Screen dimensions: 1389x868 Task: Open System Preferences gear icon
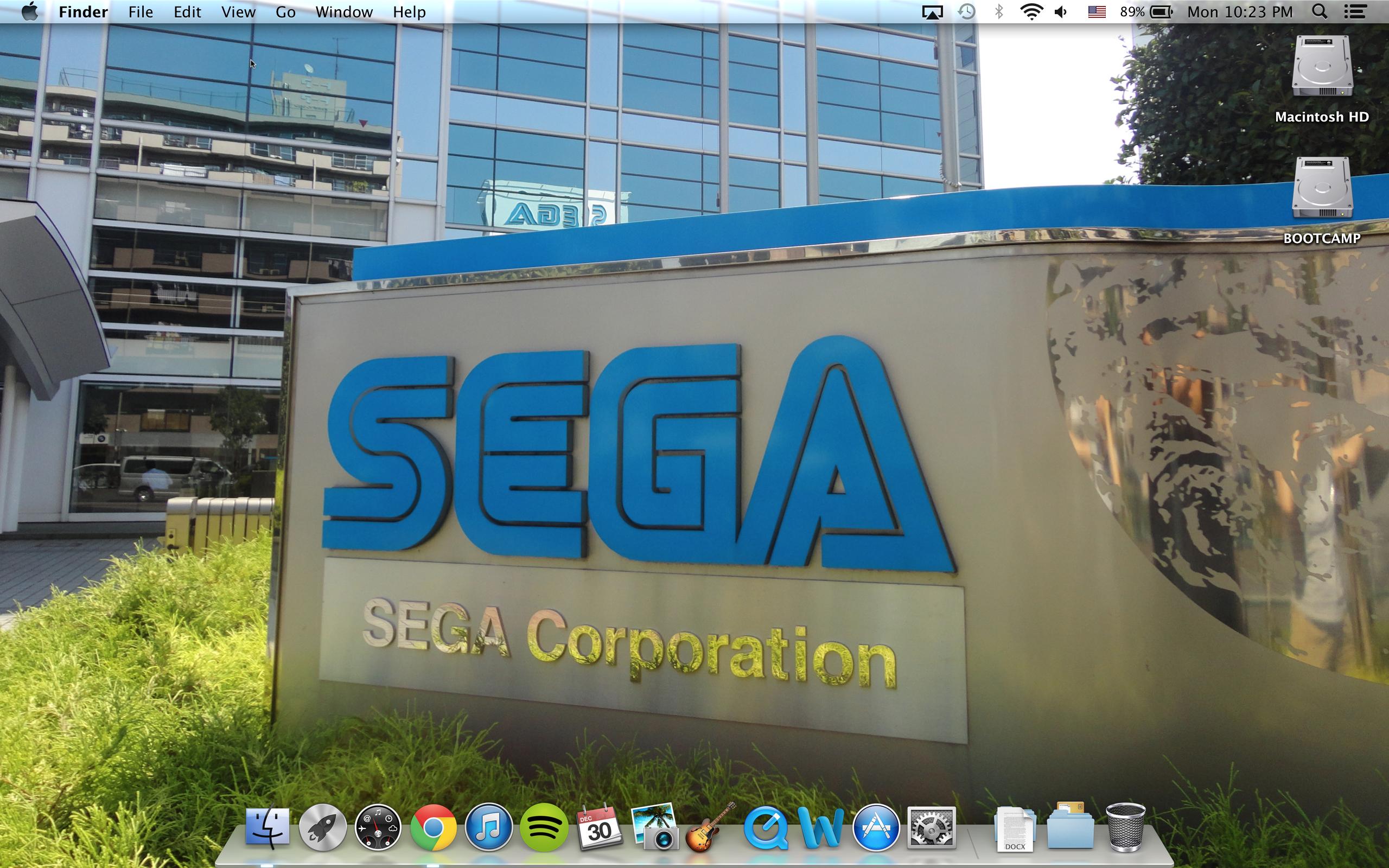[931, 828]
